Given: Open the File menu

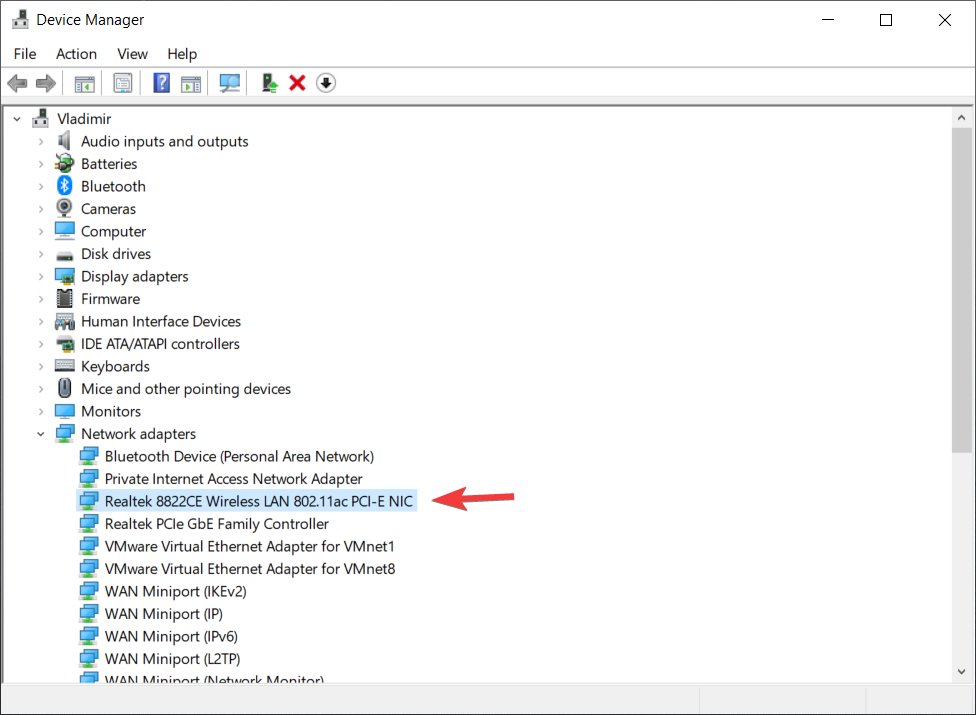Looking at the screenshot, I should pos(25,54).
